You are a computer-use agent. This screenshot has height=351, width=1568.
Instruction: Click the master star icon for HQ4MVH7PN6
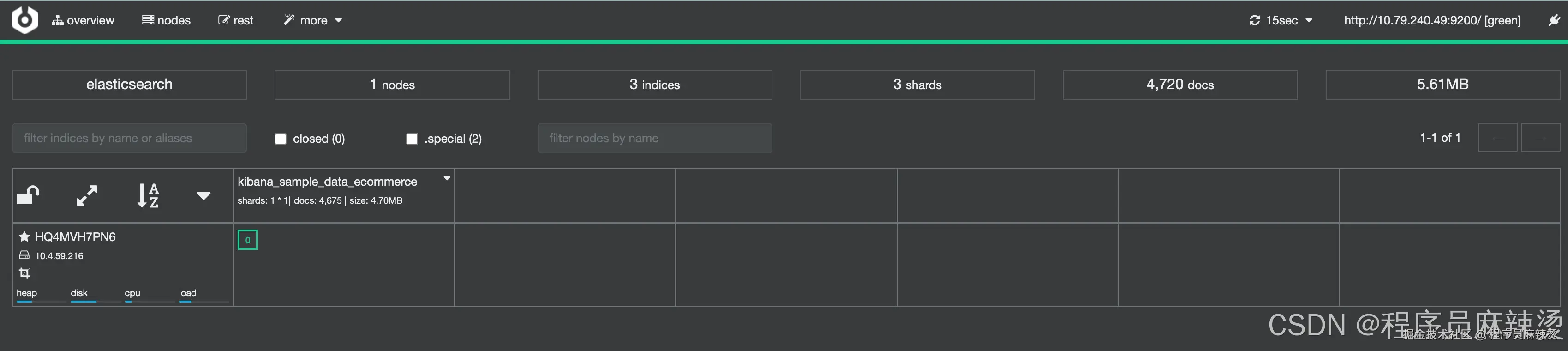click(x=24, y=236)
